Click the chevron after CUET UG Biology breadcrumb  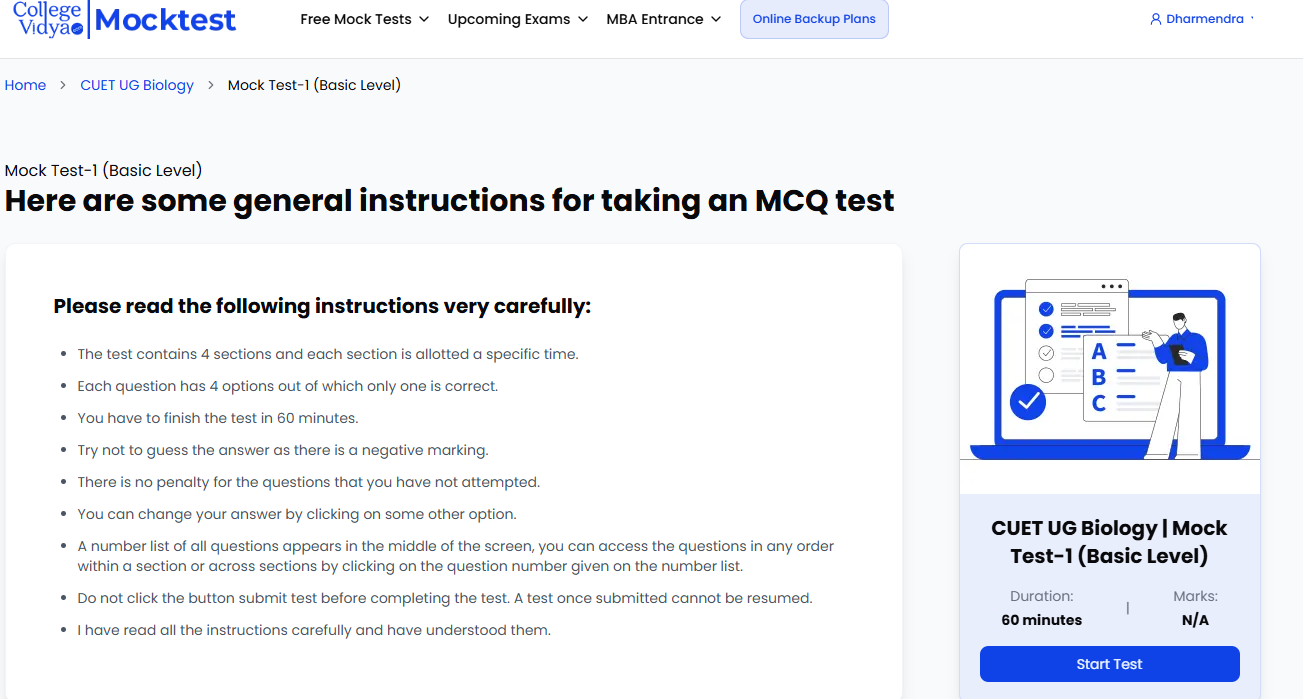211,86
